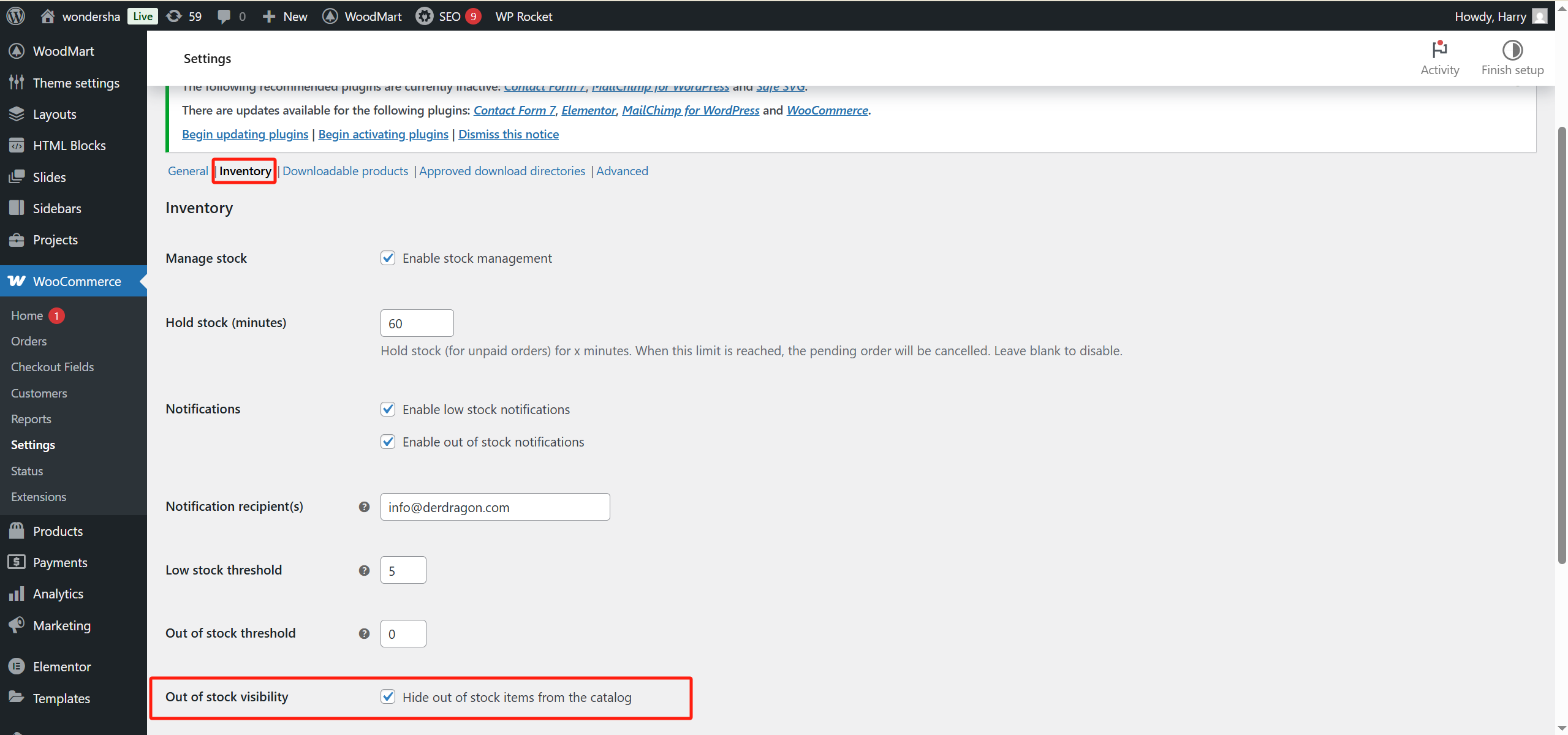Switch to the Downloadable products tab
This screenshot has height=735, width=1568.
(345, 171)
